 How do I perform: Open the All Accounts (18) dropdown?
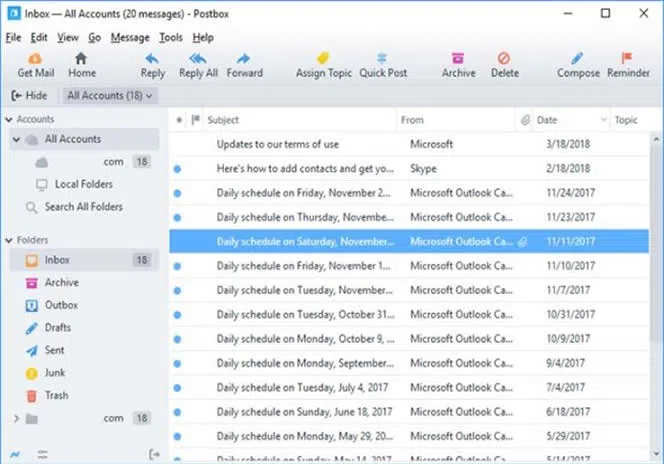pos(109,96)
